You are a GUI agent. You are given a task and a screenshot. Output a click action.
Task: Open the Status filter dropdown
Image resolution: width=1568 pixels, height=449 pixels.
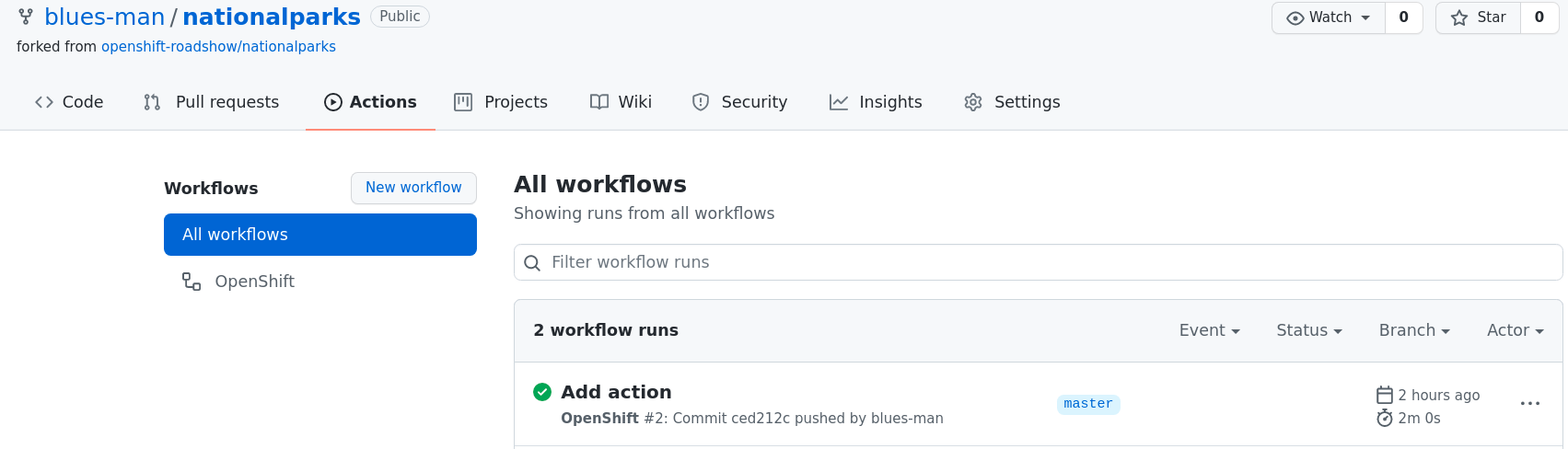click(1308, 330)
